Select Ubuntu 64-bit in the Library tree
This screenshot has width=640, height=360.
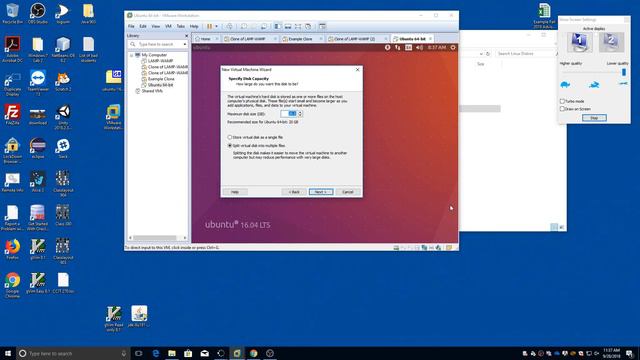tap(160, 85)
